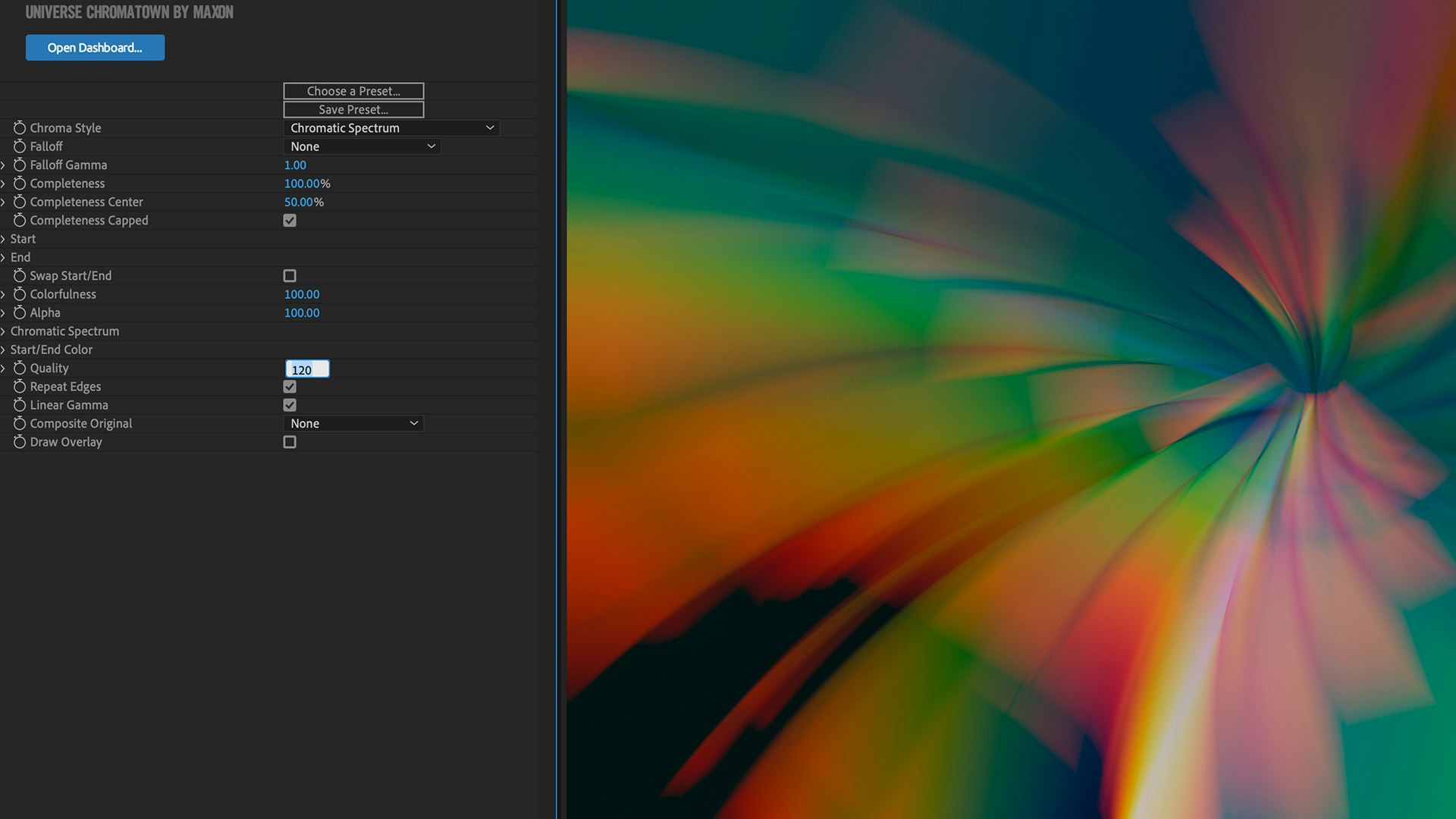Viewport: 1456px width, 819px height.
Task: Expand the Chromatic Spectrum group
Action: point(4,331)
